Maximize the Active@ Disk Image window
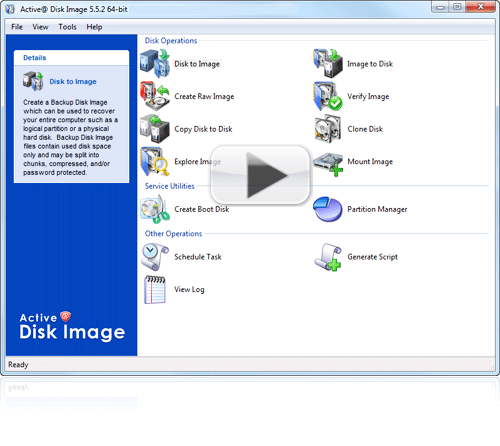The height and width of the screenshot is (446, 500). (457, 7)
